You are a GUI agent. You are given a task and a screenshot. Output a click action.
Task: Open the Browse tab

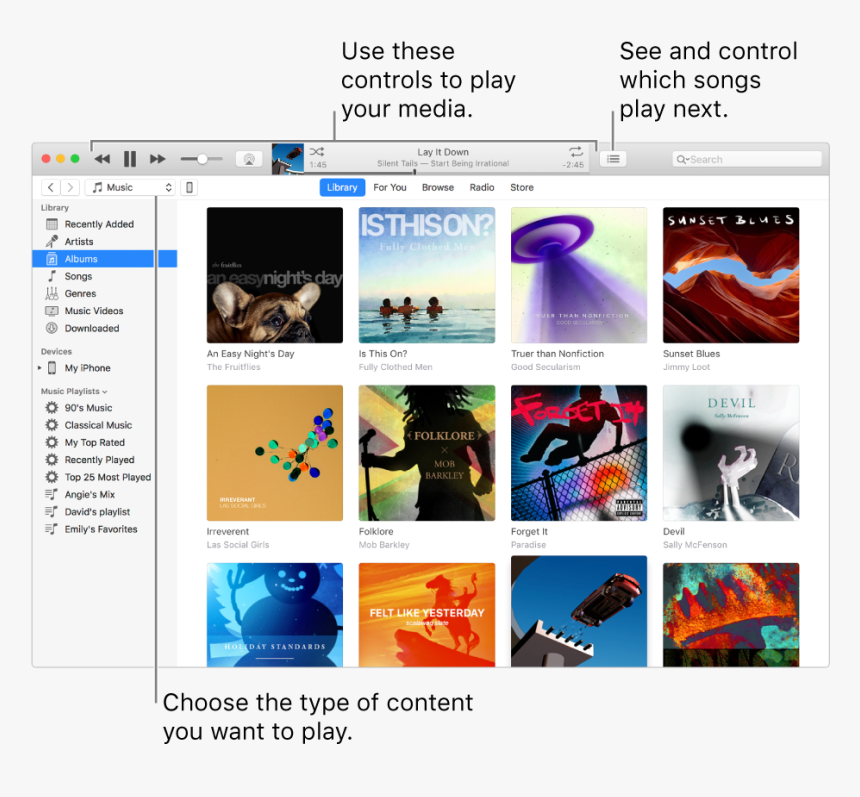tap(438, 188)
